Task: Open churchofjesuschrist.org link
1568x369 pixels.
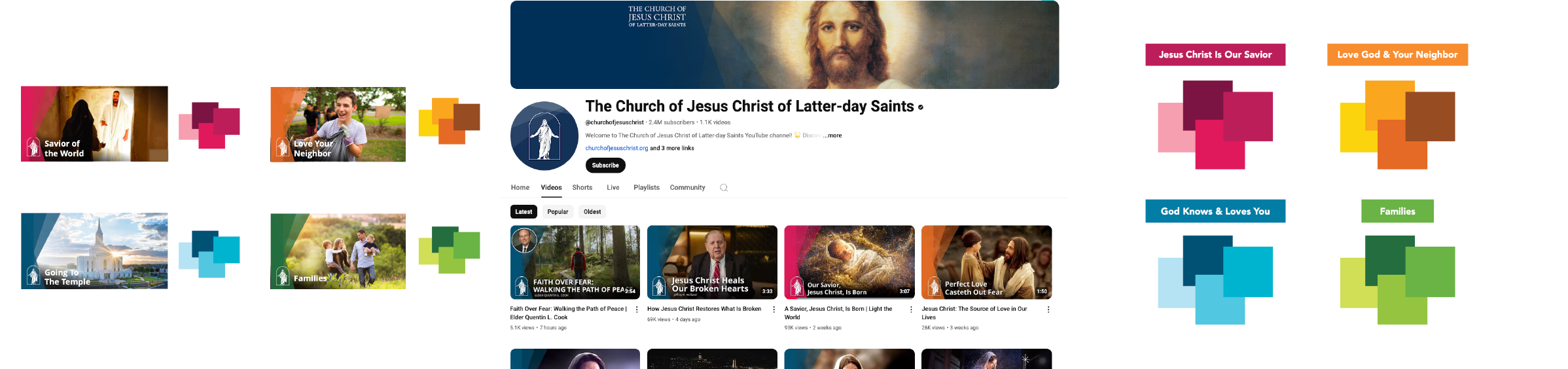Action: click(616, 149)
